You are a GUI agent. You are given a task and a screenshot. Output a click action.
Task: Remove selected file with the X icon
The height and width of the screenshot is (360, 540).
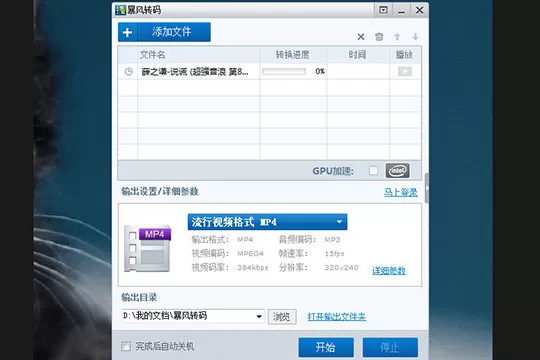pos(361,37)
